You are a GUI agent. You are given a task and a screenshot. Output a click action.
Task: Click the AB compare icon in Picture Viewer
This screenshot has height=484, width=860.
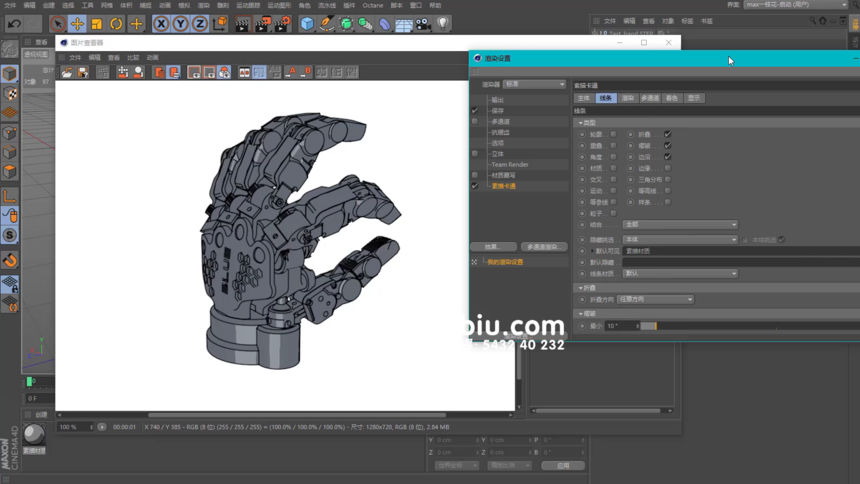(244, 72)
